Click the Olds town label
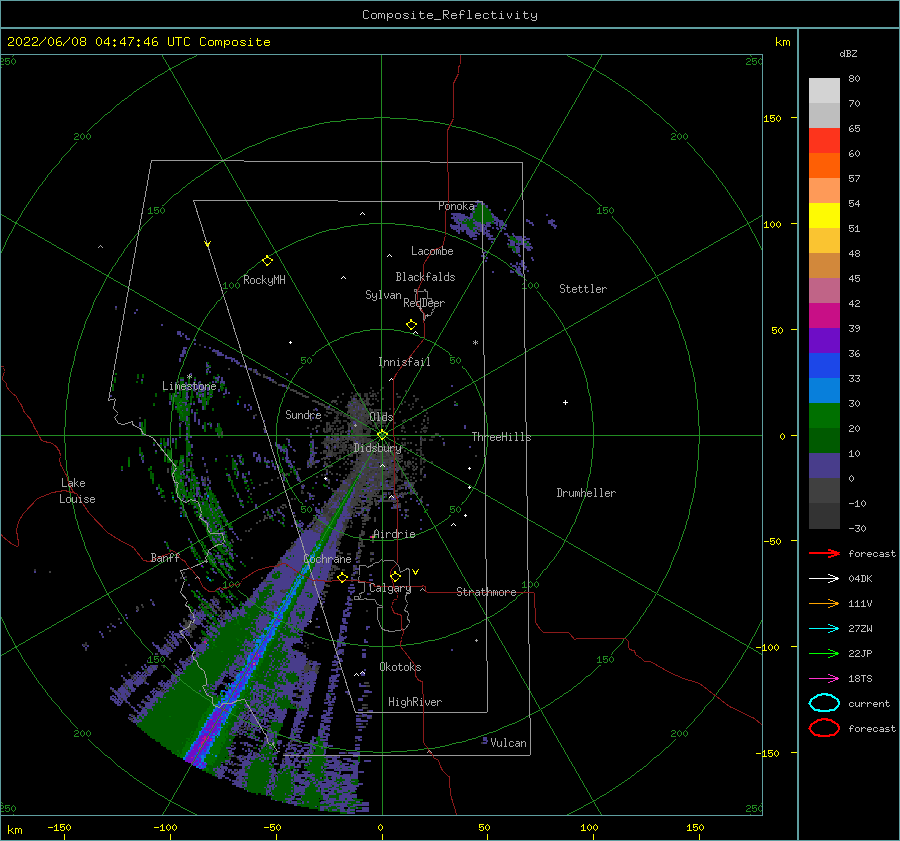900x841 pixels. [x=381, y=417]
